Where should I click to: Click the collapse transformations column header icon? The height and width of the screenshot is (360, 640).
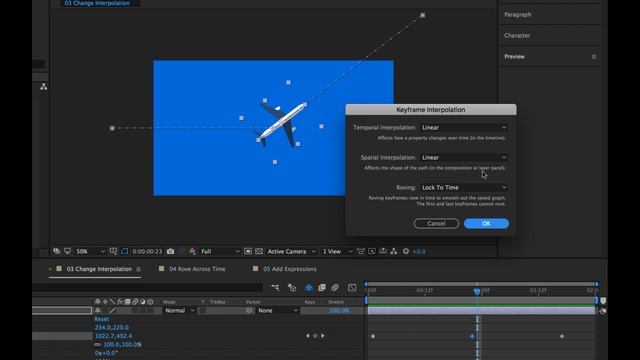pos(105,302)
